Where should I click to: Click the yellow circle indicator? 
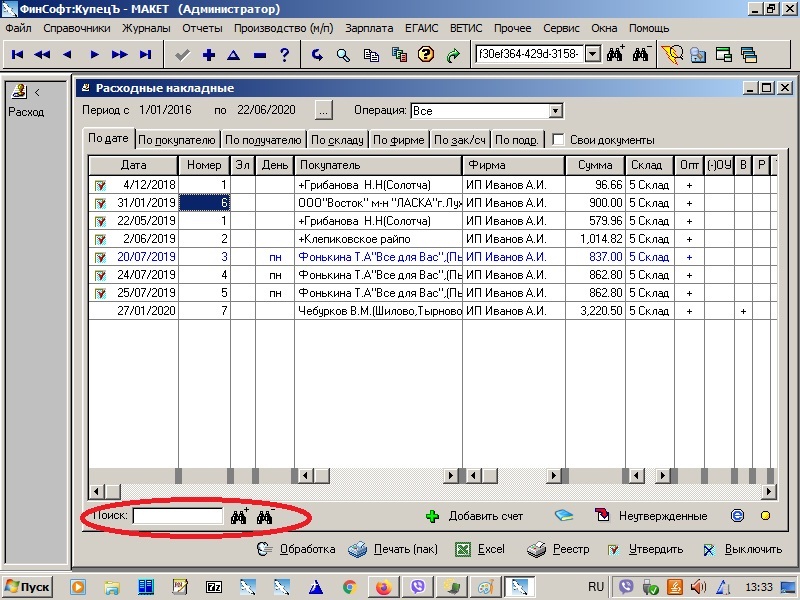point(765,516)
